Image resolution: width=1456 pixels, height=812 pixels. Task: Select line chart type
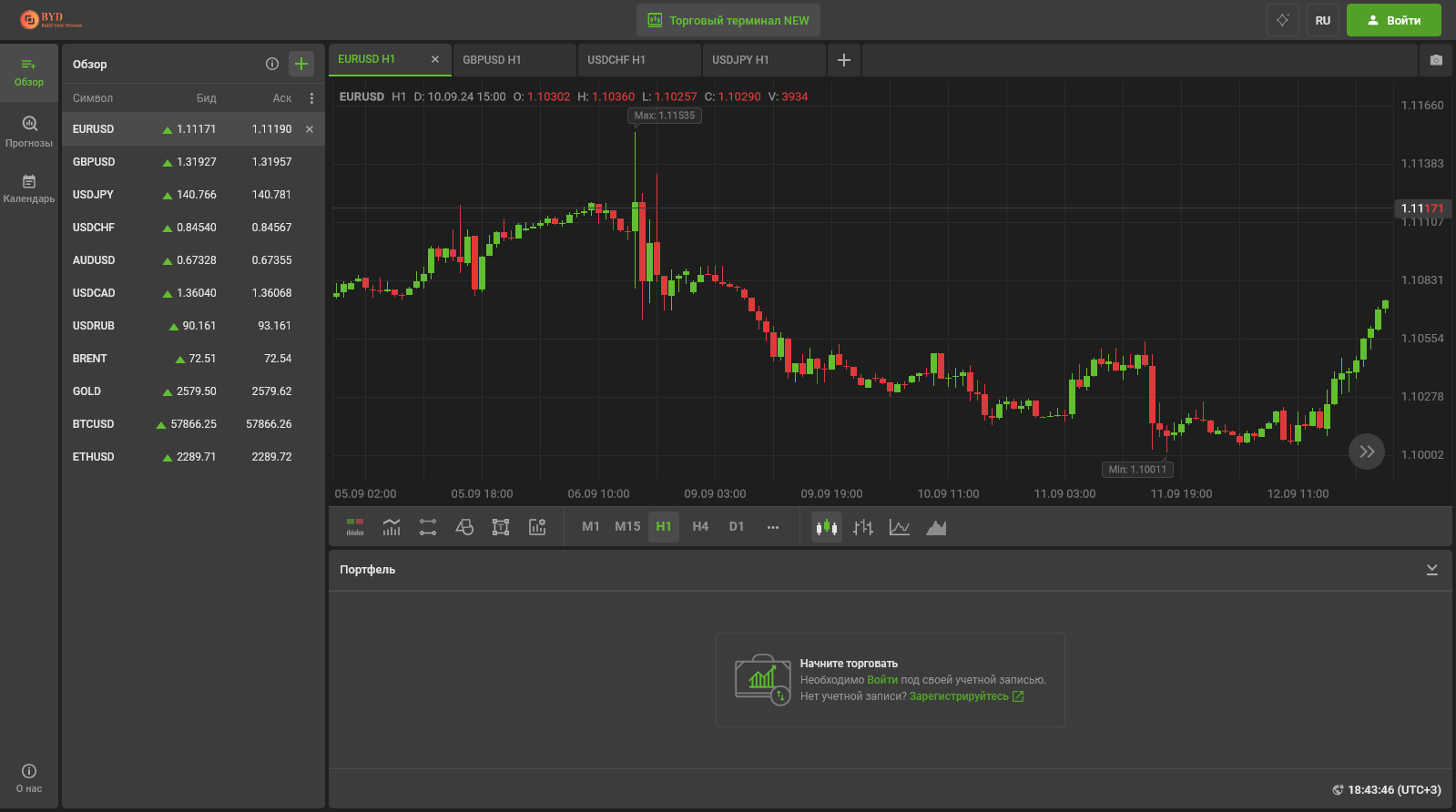pos(900,527)
